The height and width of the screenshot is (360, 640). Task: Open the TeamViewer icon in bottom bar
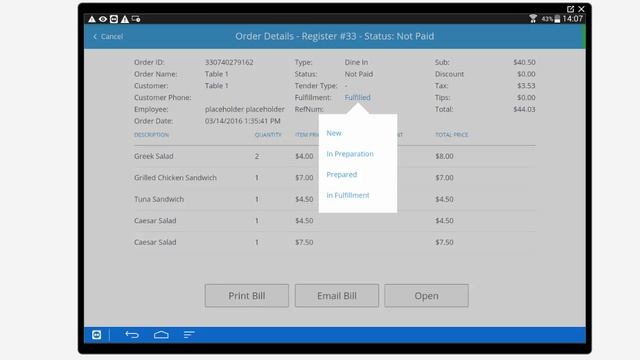click(x=96, y=335)
